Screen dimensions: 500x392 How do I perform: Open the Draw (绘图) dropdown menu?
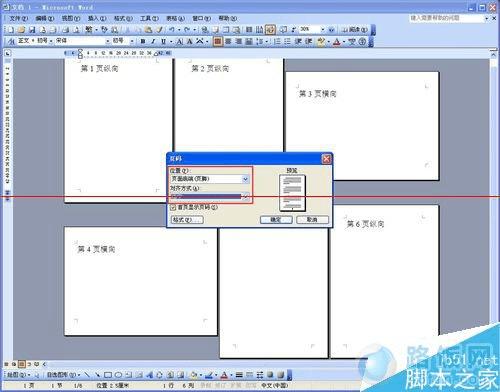(18, 375)
